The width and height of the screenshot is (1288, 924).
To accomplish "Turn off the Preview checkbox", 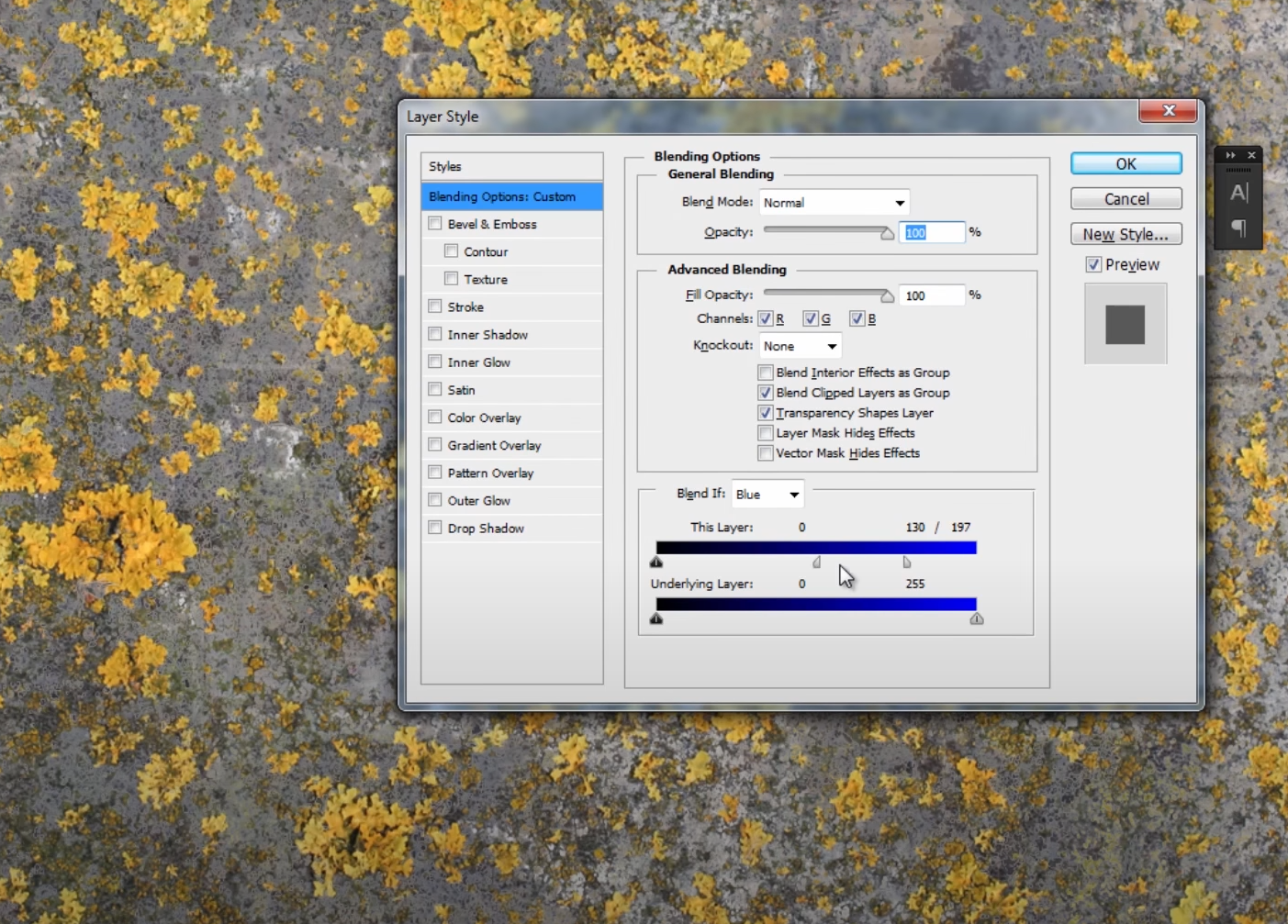I will 1093,264.
